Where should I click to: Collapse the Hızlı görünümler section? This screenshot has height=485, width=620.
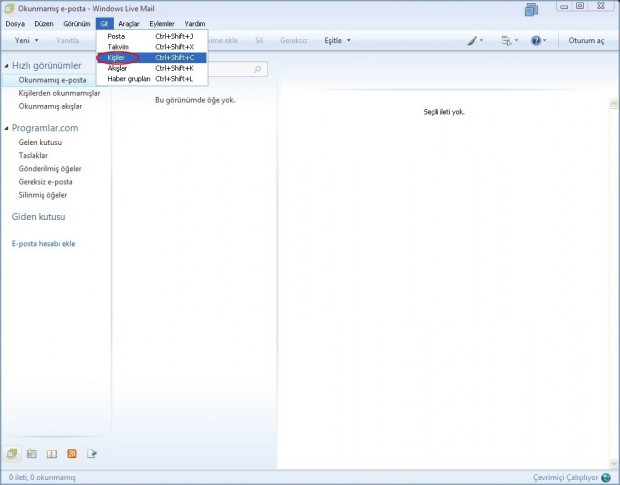[x=6, y=66]
